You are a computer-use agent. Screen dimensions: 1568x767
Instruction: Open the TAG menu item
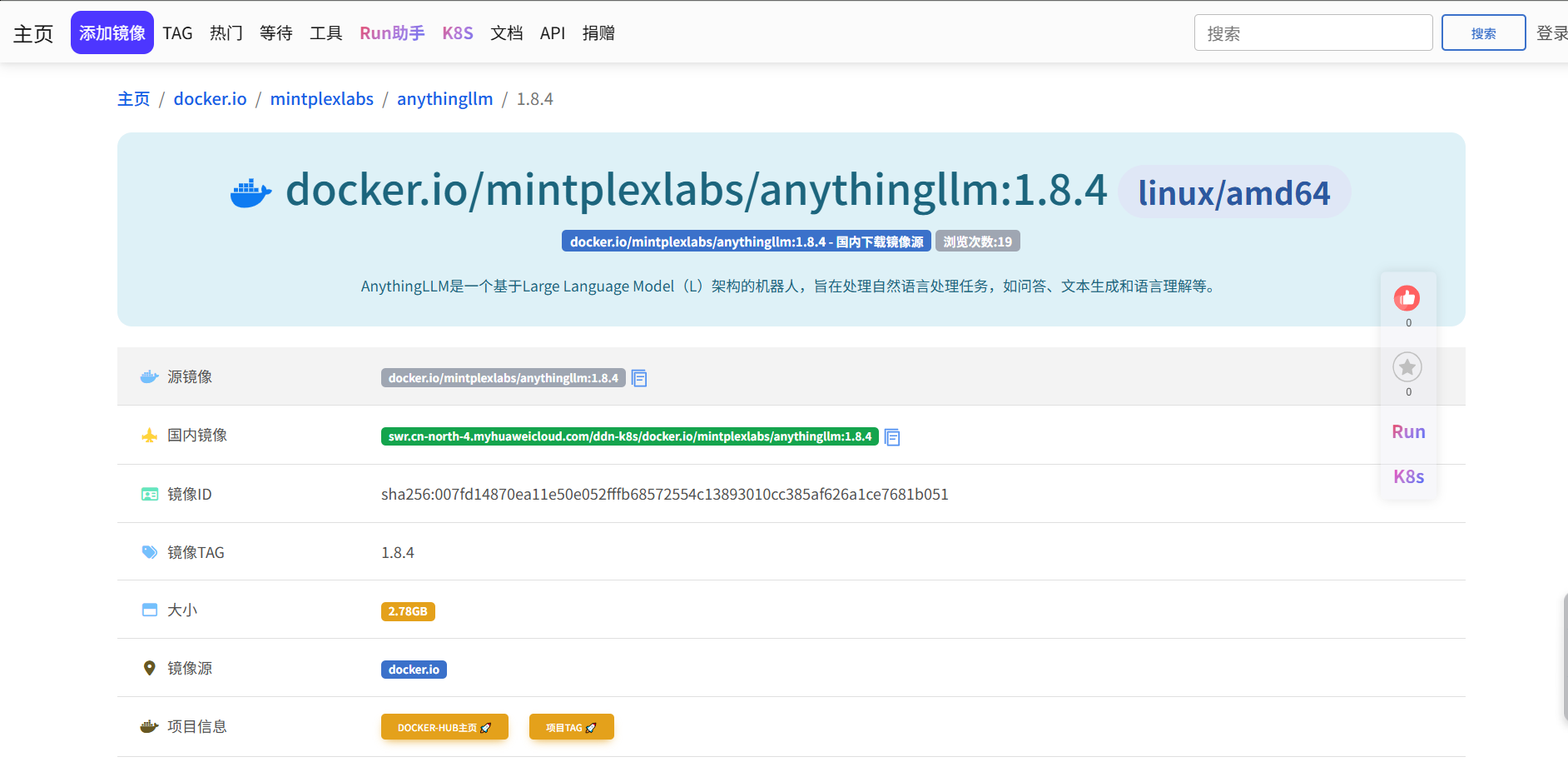177,33
